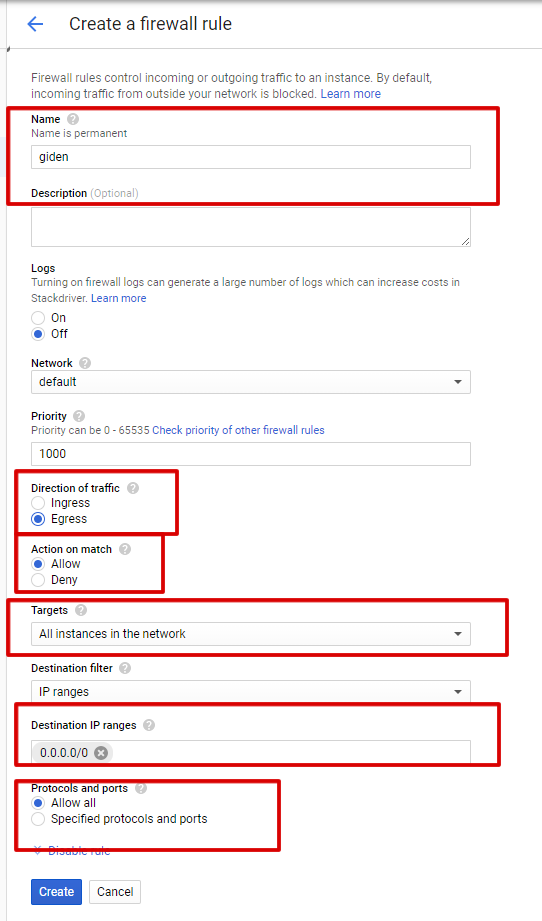Open Check priority of other firewall rules
This screenshot has height=921, width=542.
(x=238, y=430)
